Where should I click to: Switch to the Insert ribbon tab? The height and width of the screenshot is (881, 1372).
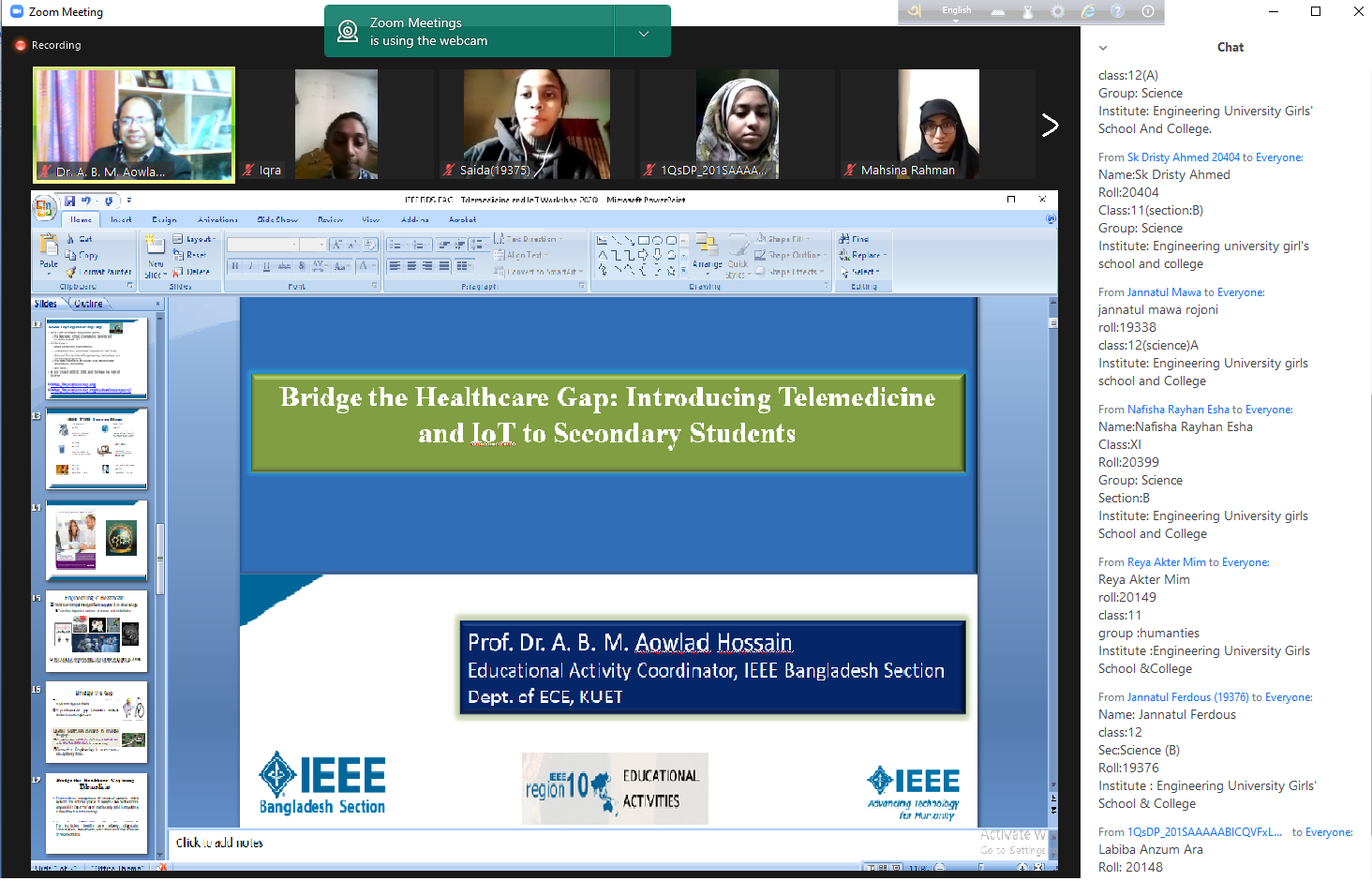121,219
